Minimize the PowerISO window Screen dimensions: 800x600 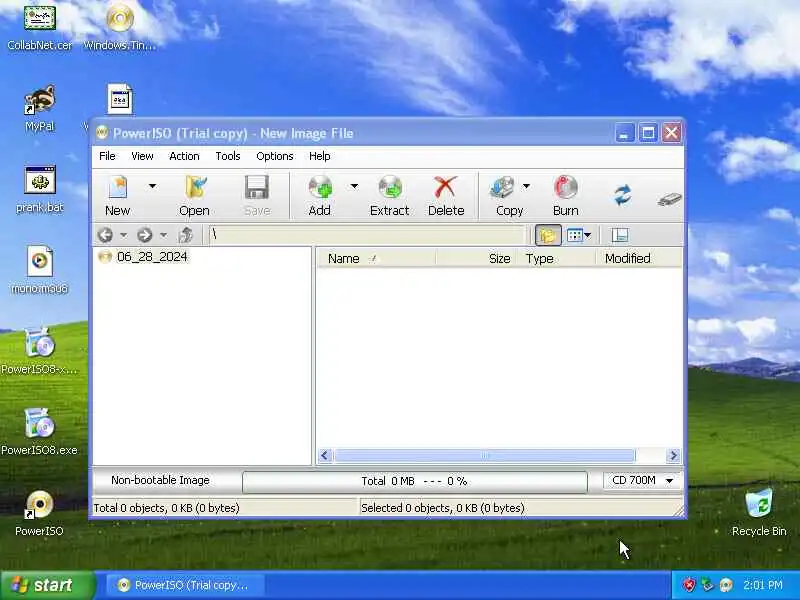(x=624, y=134)
